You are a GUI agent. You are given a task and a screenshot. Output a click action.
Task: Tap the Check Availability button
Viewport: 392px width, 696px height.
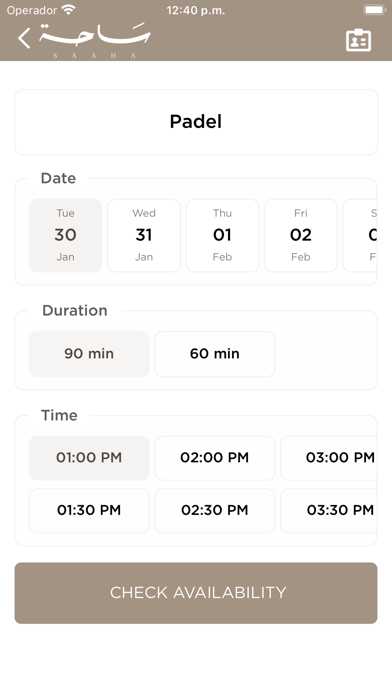(196, 593)
